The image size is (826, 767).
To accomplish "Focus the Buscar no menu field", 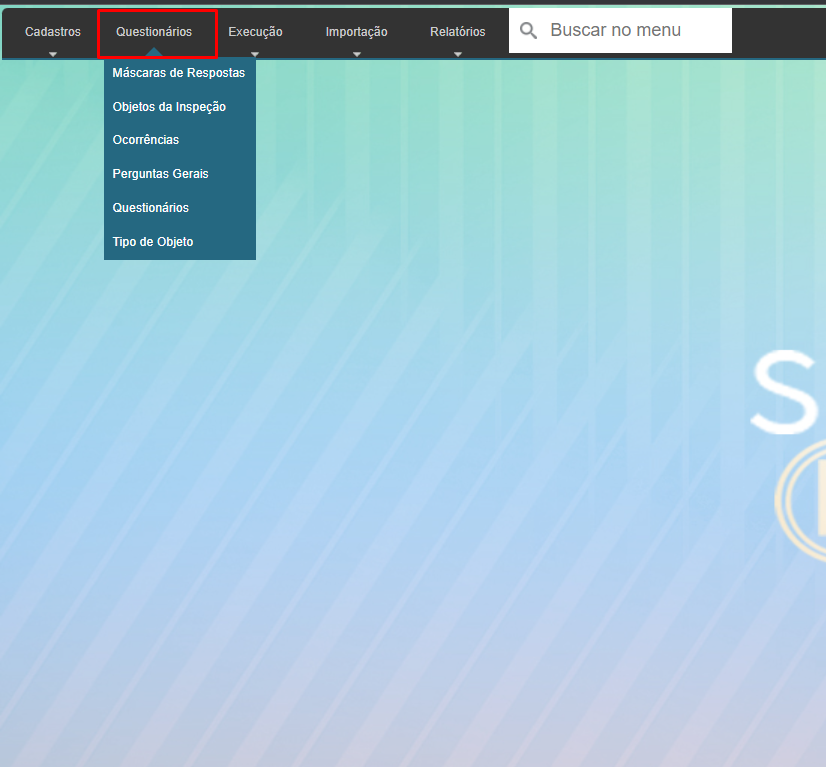I will tap(635, 31).
